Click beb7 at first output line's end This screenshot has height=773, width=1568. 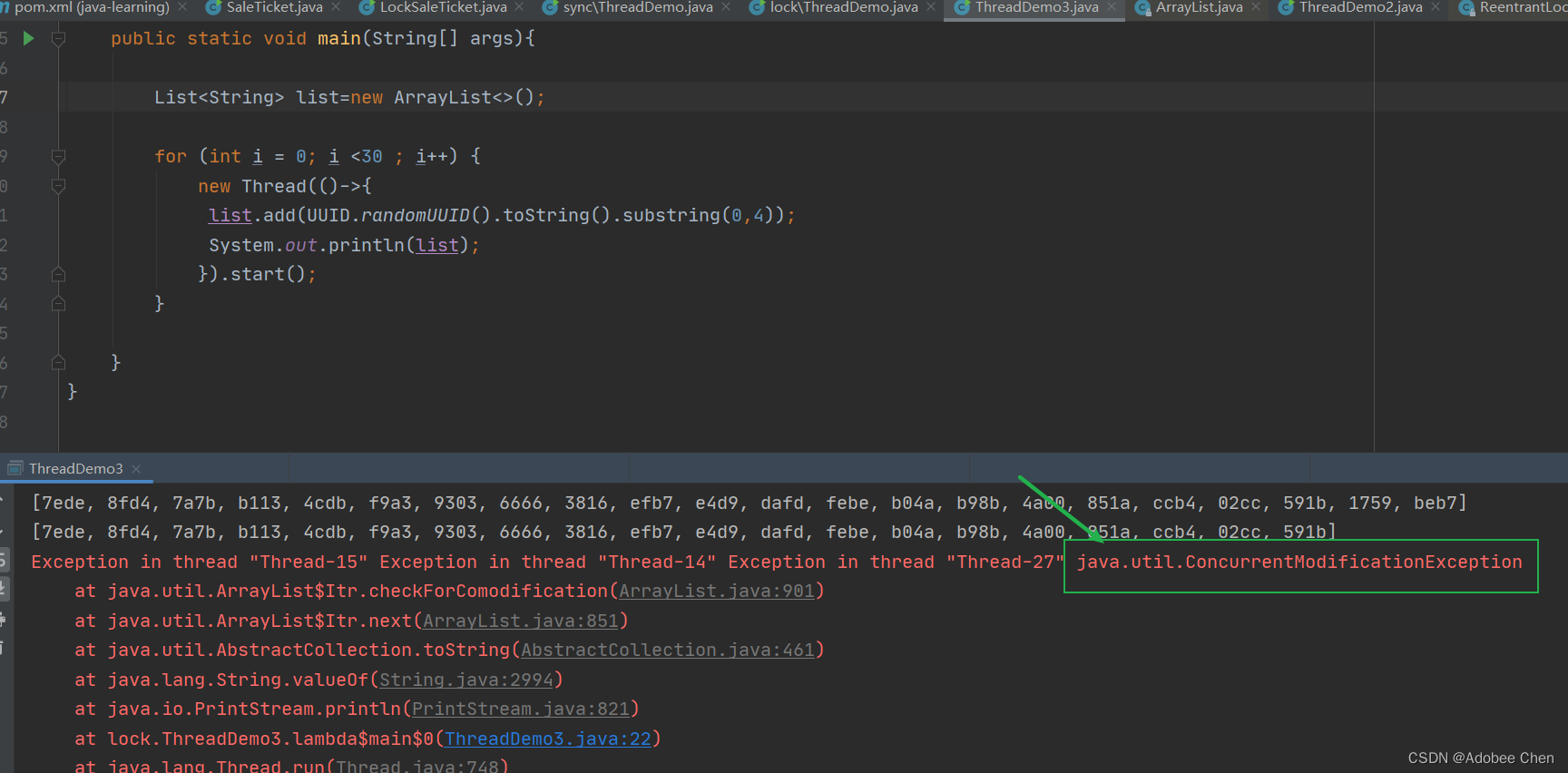click(x=1436, y=504)
